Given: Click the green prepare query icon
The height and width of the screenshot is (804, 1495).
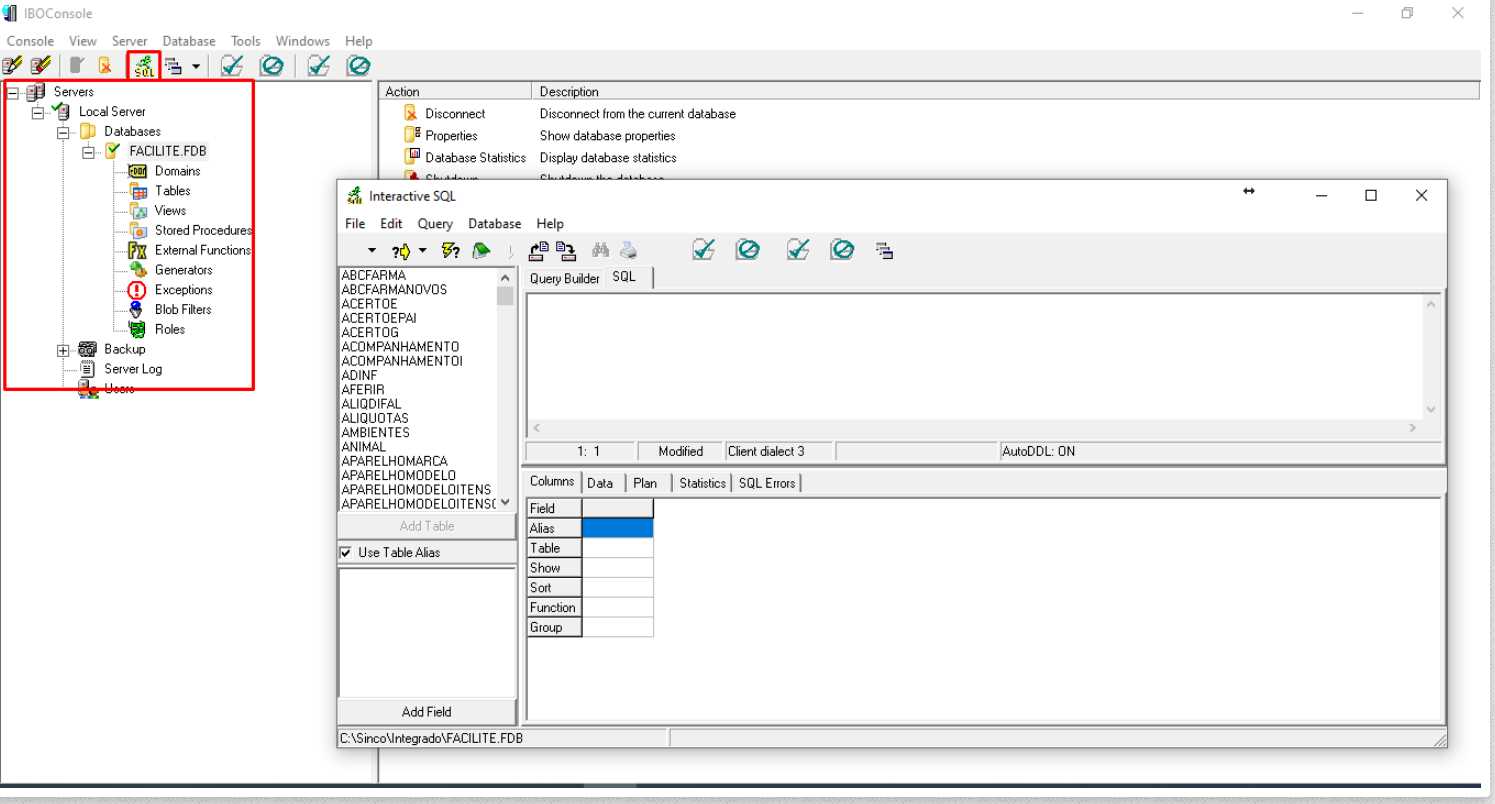Looking at the screenshot, I should (481, 251).
